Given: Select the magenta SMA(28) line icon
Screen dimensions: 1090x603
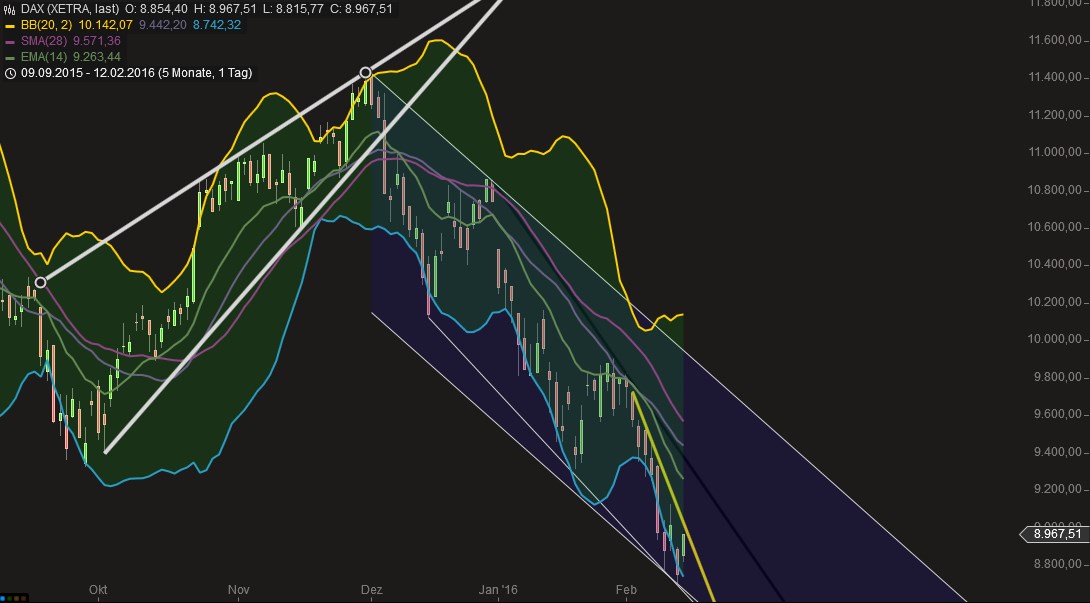Looking at the screenshot, I should (12, 42).
